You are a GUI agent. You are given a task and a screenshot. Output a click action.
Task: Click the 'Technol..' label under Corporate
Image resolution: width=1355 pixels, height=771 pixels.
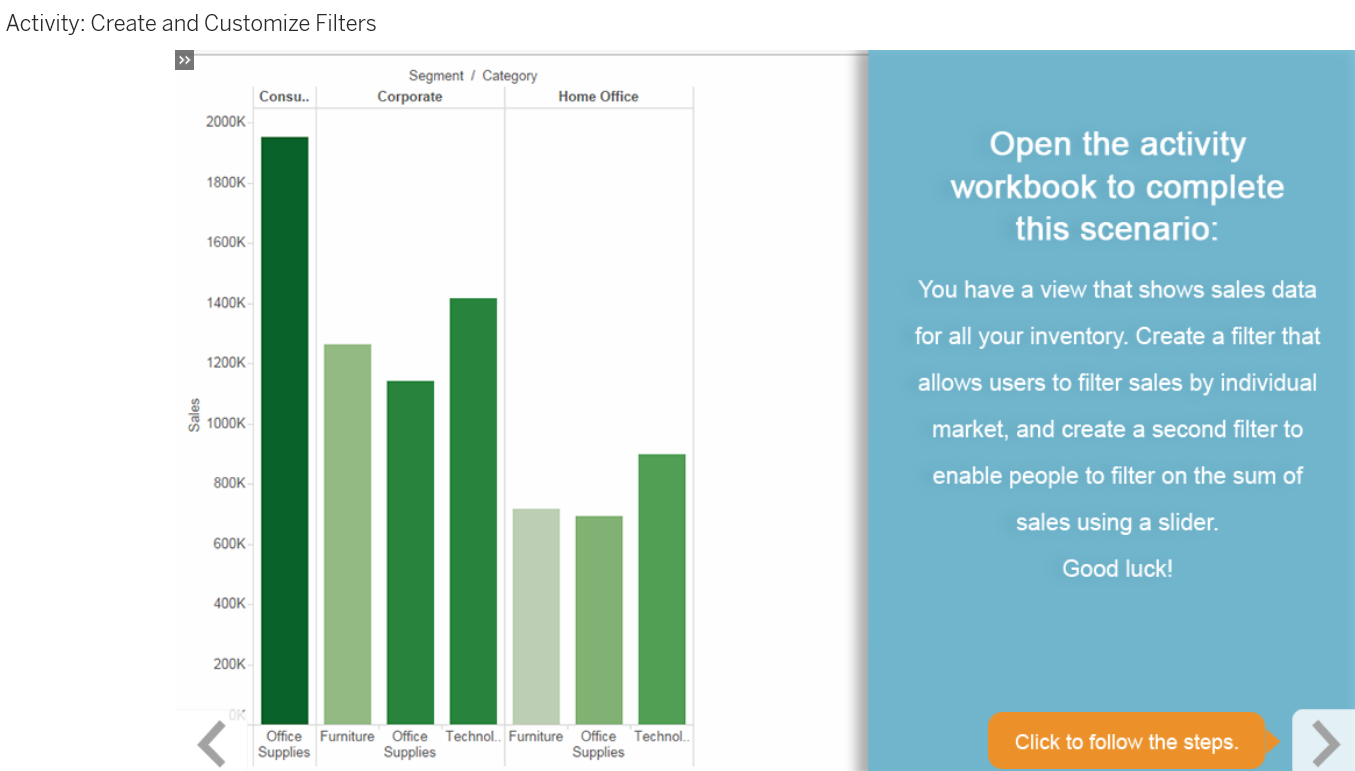[473, 736]
